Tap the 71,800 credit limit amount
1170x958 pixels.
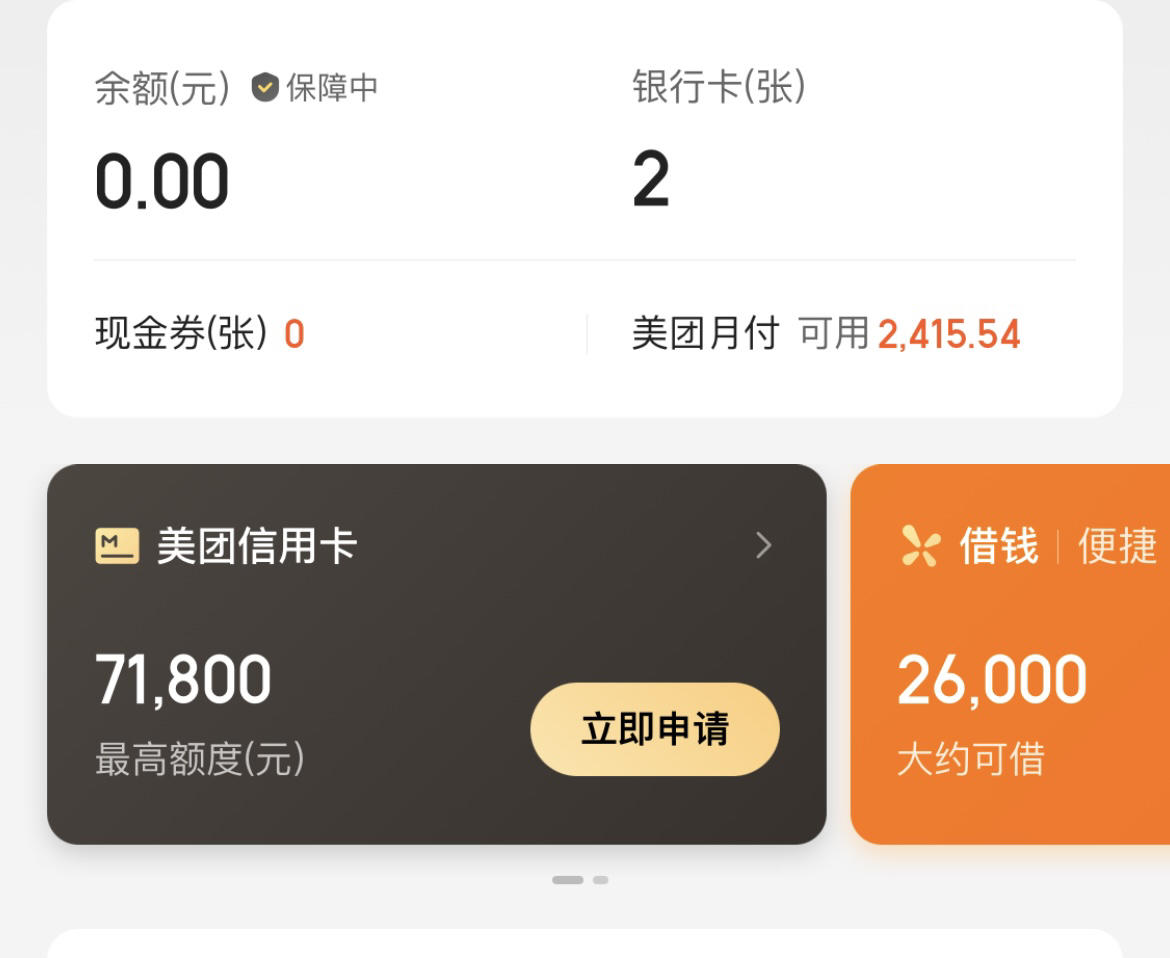pos(184,680)
